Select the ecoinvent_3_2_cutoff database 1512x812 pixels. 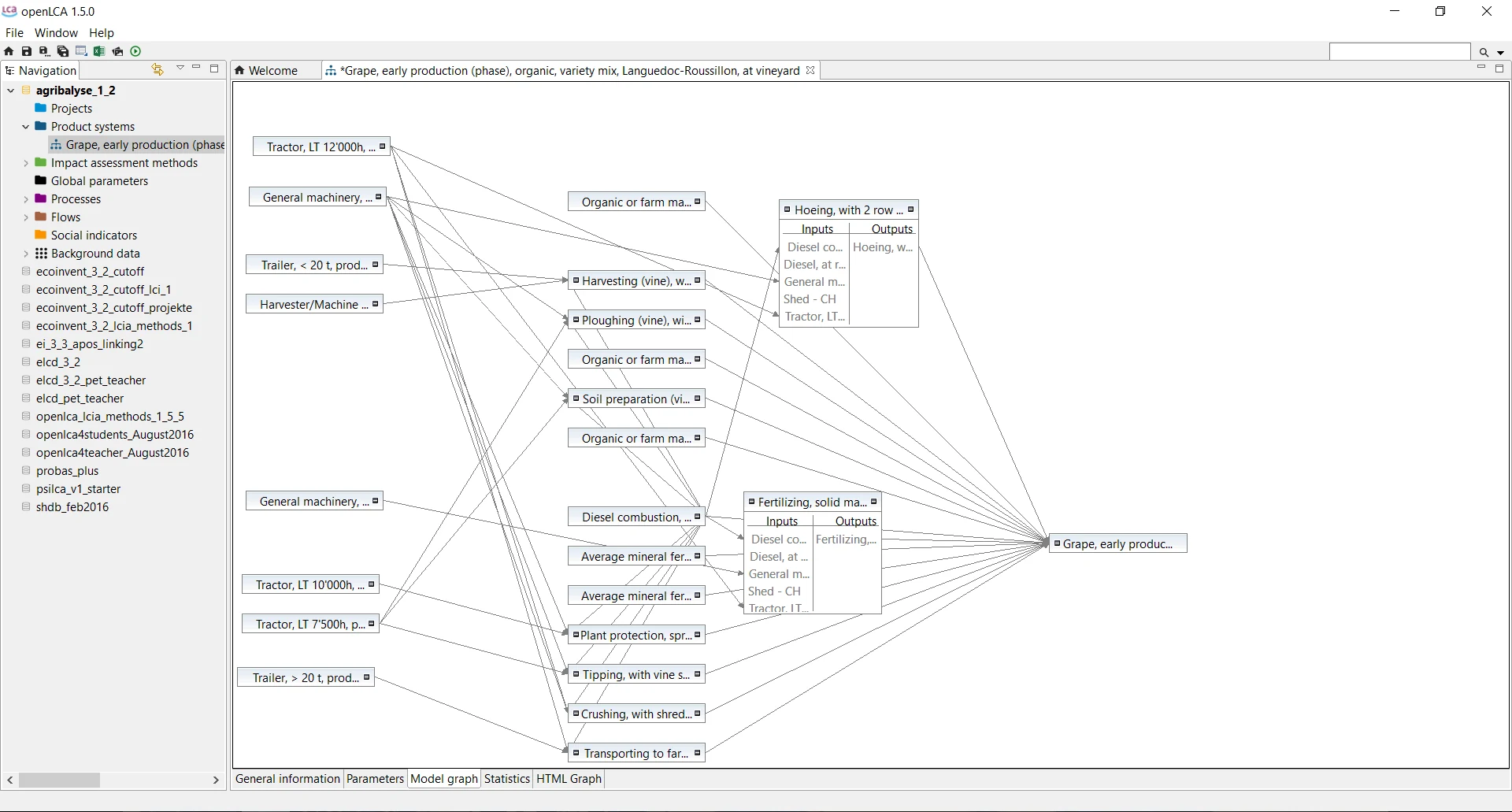click(90, 272)
